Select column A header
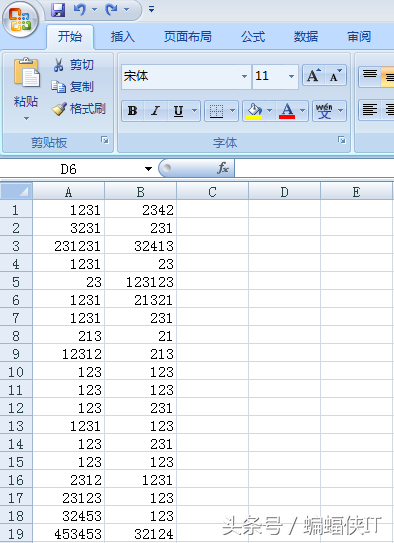Image resolution: width=394 pixels, height=543 pixels. [x=69, y=192]
